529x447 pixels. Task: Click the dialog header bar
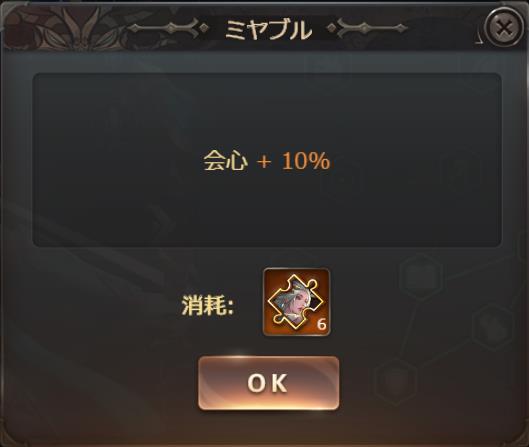(x=264, y=28)
